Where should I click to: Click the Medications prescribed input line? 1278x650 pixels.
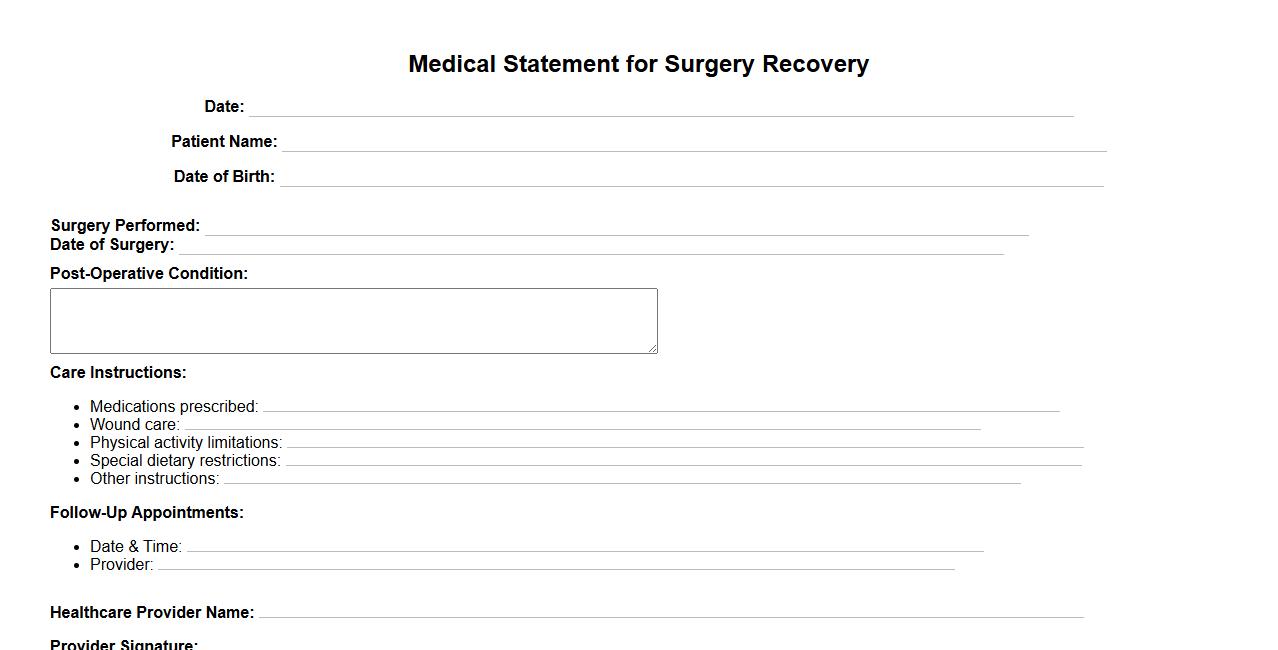click(660, 407)
